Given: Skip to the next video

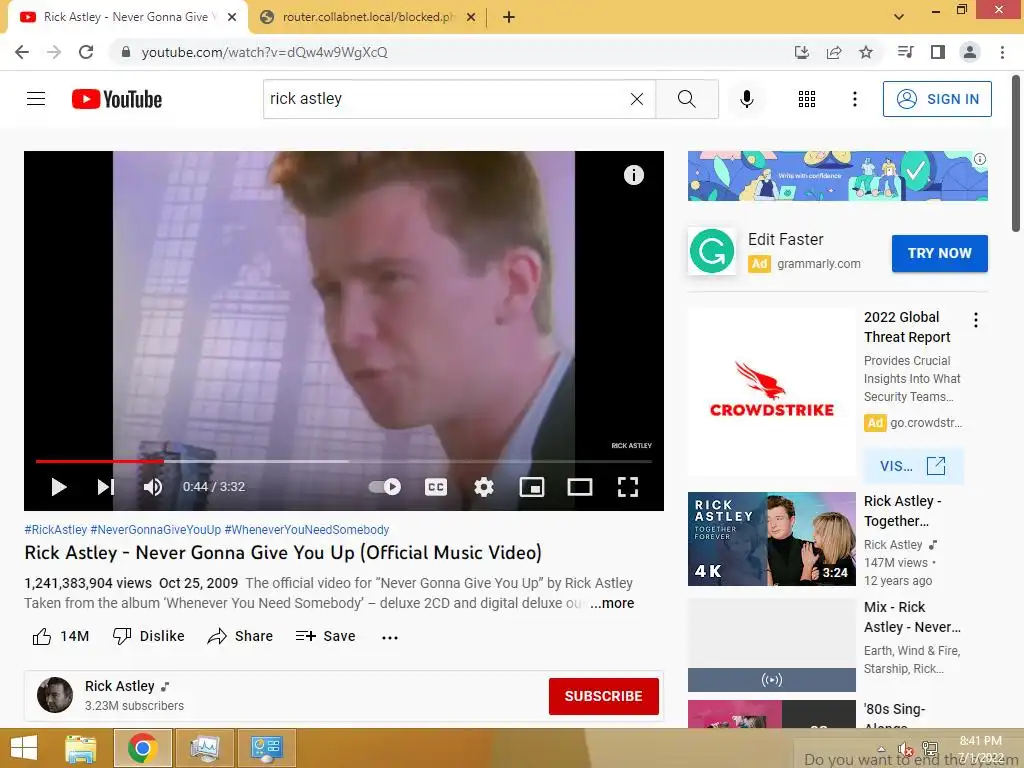Looking at the screenshot, I should [x=106, y=487].
